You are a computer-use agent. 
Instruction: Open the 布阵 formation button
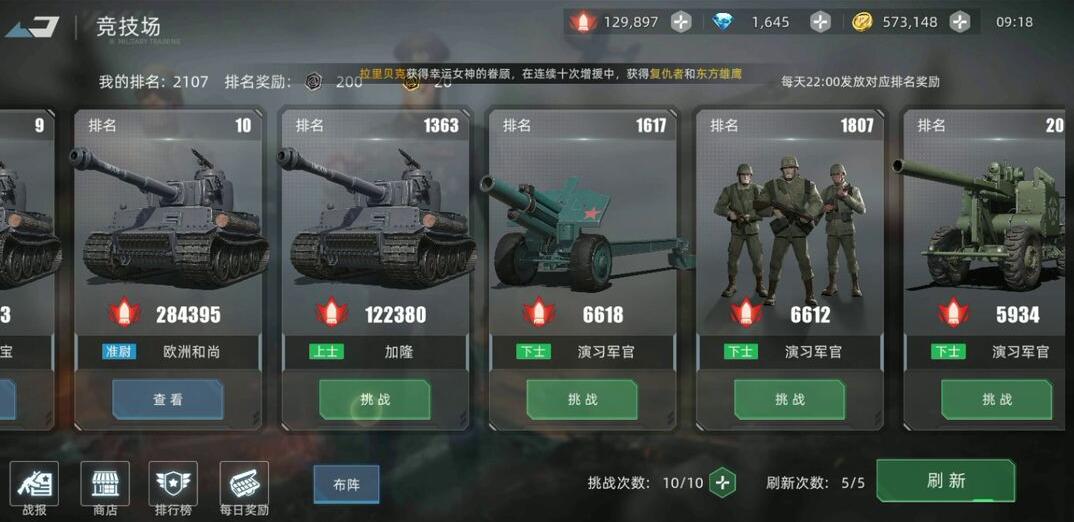tap(347, 484)
